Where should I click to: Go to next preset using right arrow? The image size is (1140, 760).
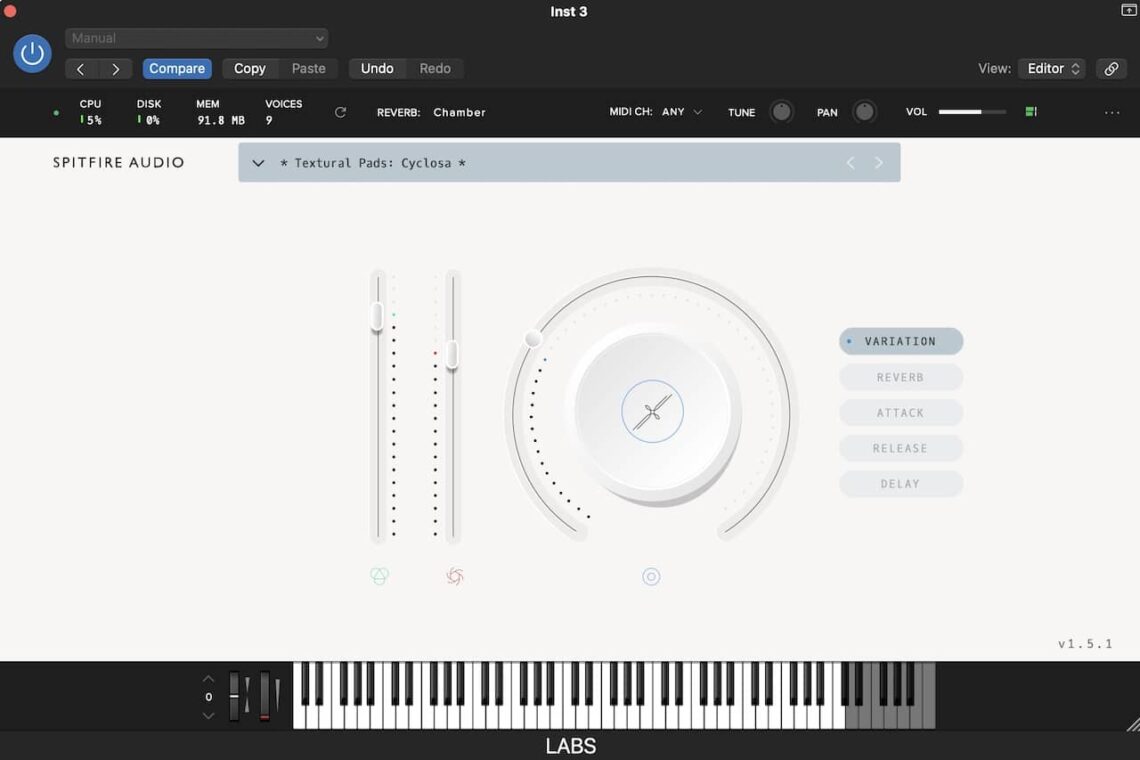pyautogui.click(x=879, y=163)
